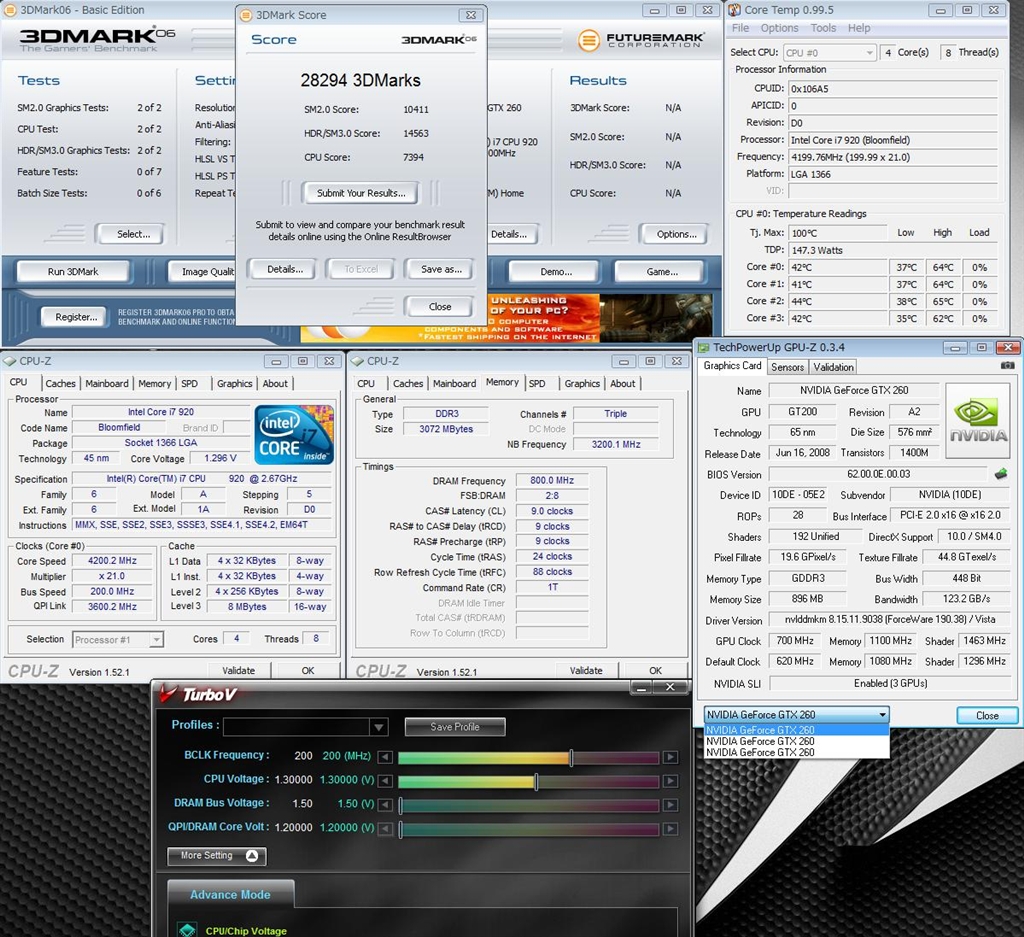The width and height of the screenshot is (1024, 937).
Task: Collapse More Setting in TurboV
Action: 252,856
